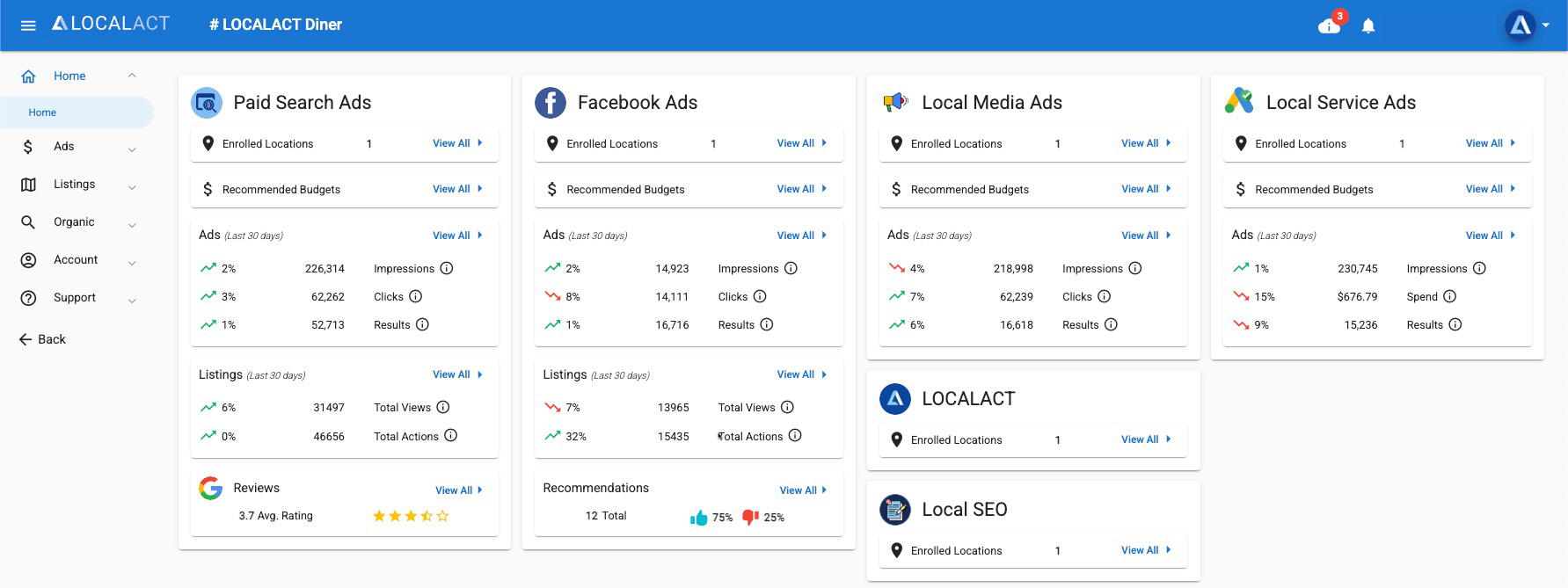Show info for Local Media Results

coord(1111,324)
